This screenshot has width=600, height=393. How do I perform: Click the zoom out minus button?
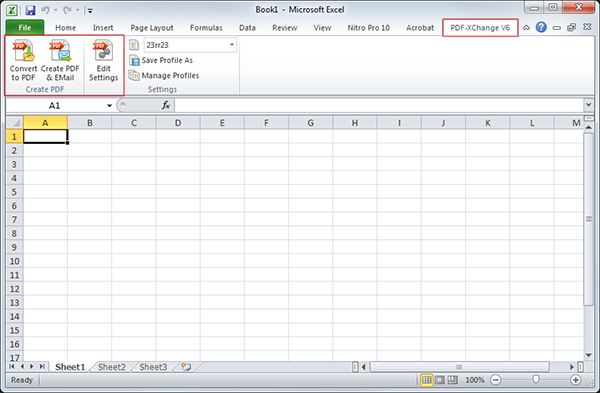[x=496, y=380]
